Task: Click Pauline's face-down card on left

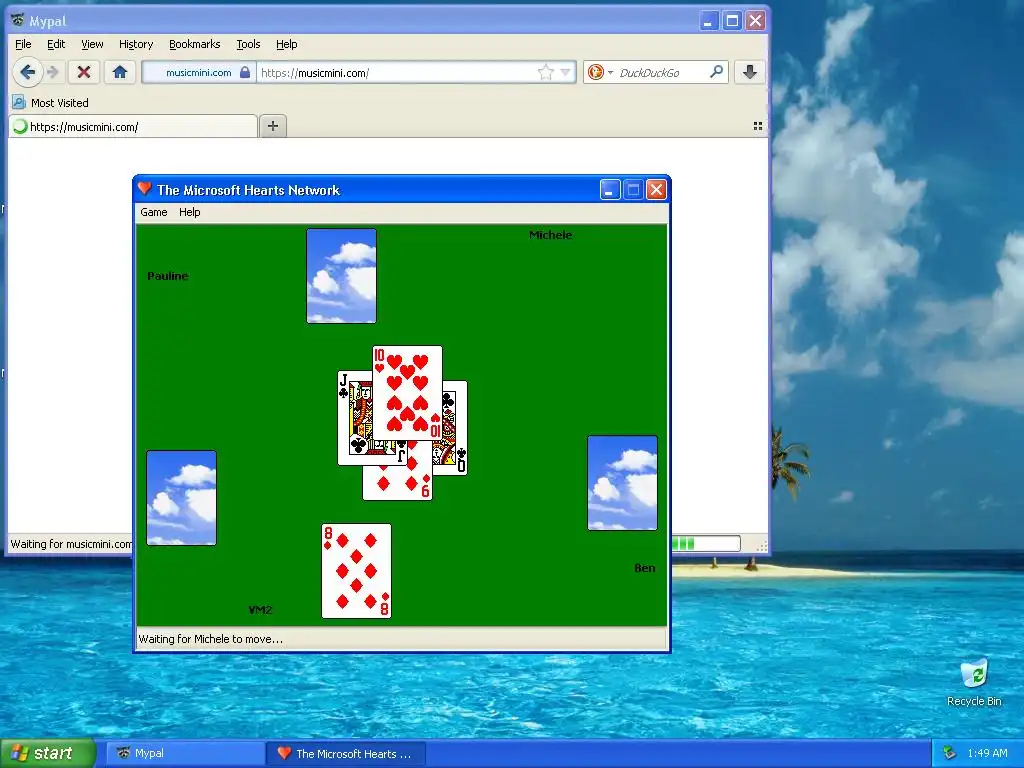Action: tap(182, 498)
